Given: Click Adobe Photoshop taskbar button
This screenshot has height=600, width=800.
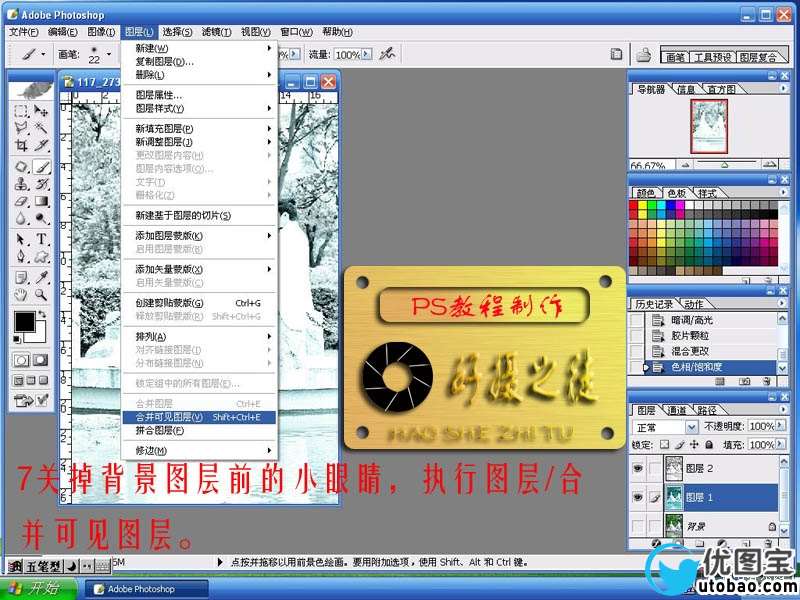Looking at the screenshot, I should 147,589.
